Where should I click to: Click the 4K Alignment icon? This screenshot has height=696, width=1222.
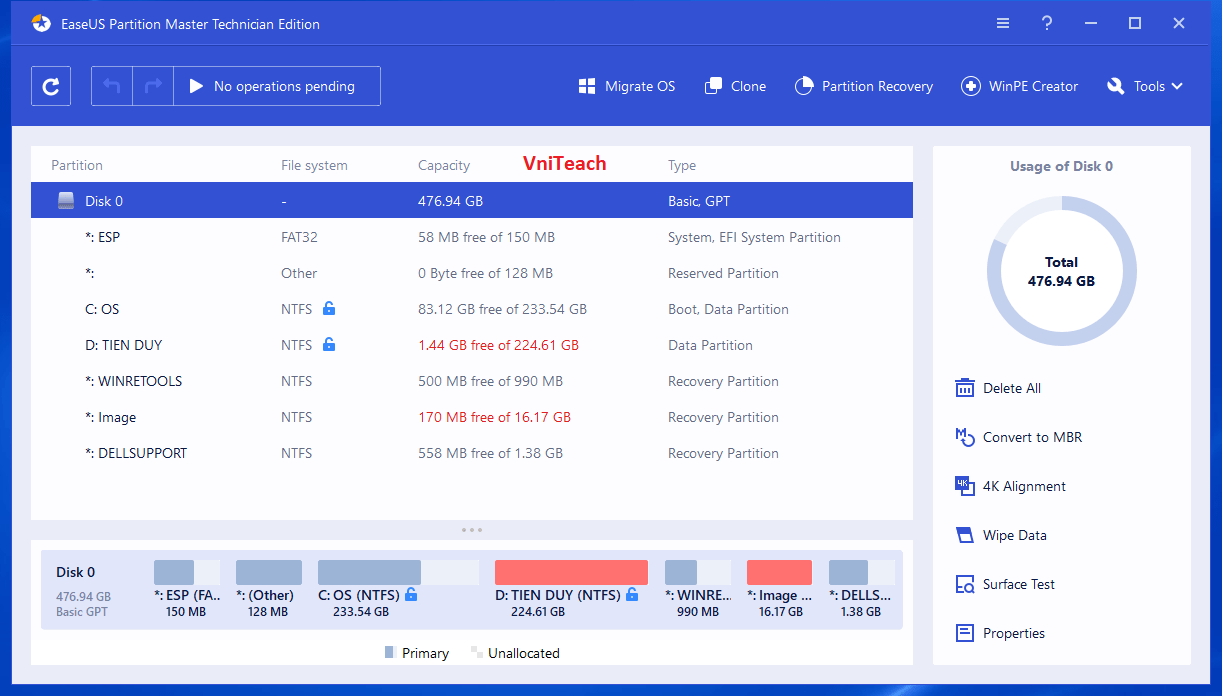pos(965,486)
